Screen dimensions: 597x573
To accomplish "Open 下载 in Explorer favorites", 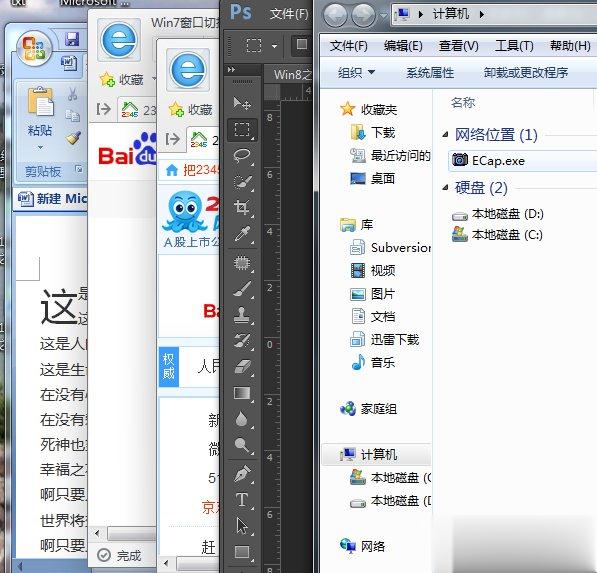I will (x=373, y=132).
